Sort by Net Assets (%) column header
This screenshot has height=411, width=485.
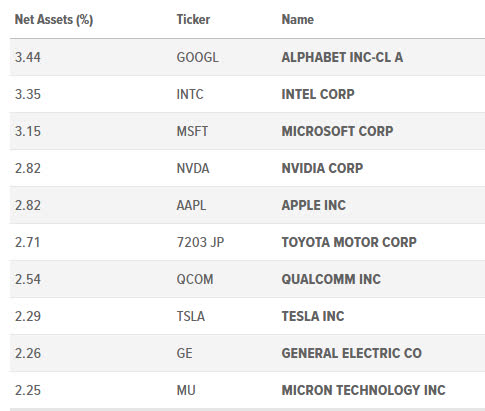click(54, 20)
